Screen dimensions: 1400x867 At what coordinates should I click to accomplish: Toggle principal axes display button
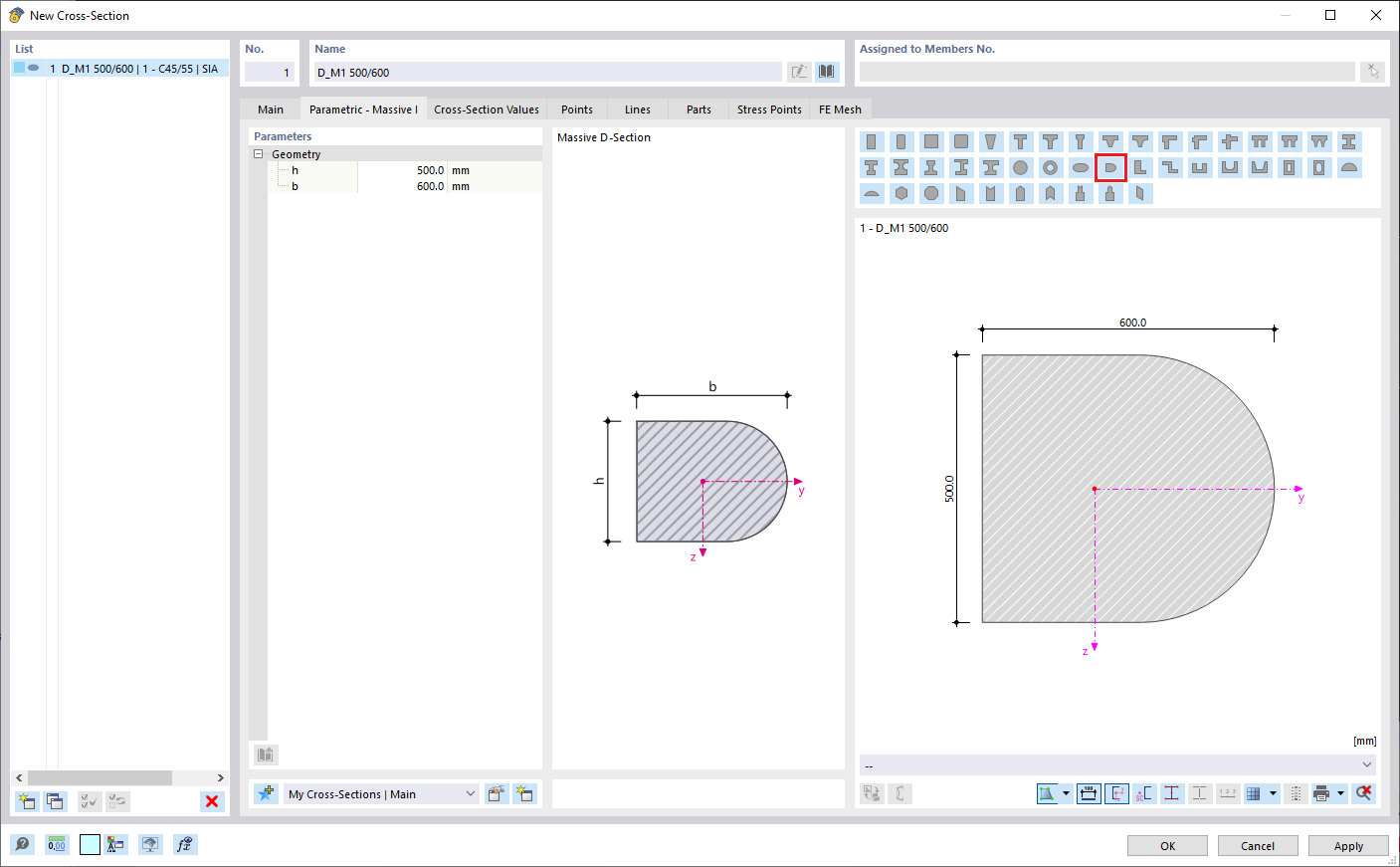point(1117,793)
